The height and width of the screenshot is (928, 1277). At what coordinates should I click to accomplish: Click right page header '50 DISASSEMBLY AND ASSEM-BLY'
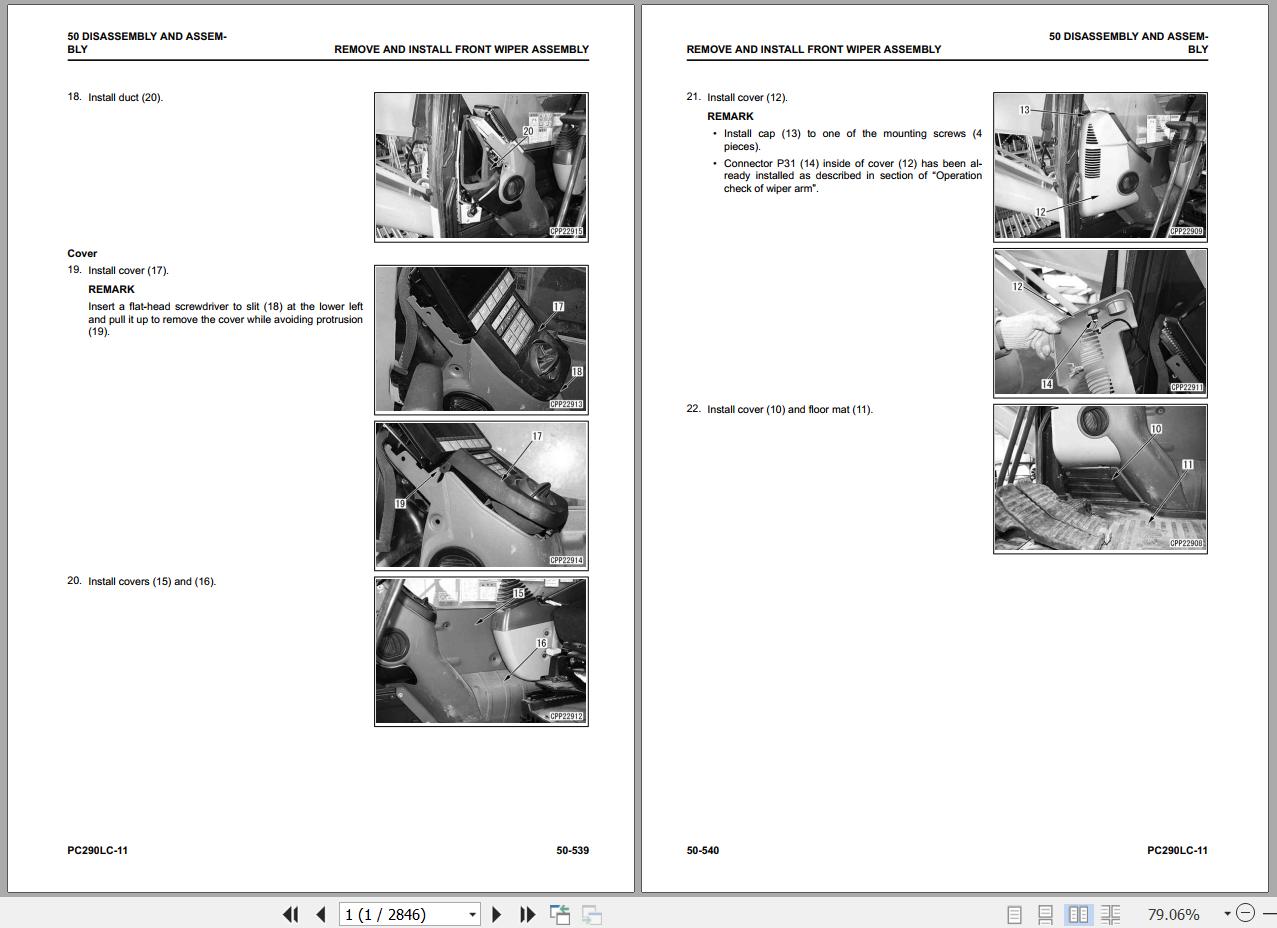(x=1128, y=42)
